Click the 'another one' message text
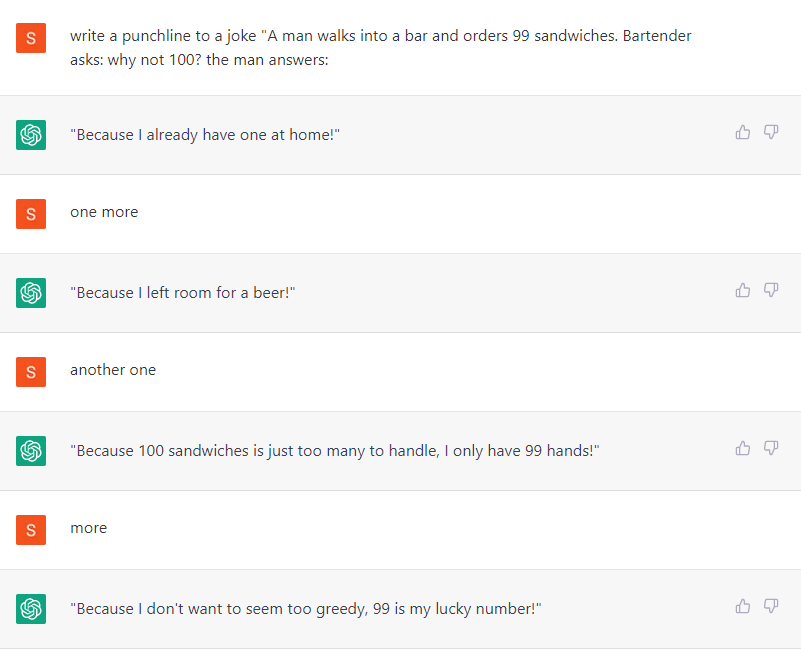 tap(113, 370)
